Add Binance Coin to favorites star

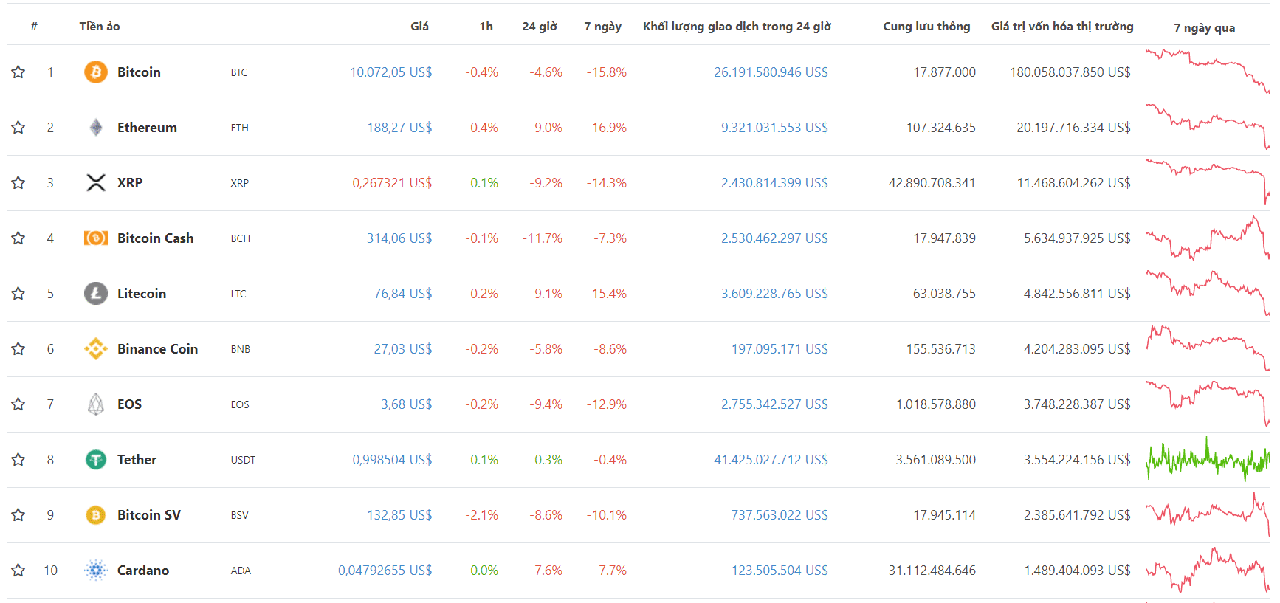(18, 349)
